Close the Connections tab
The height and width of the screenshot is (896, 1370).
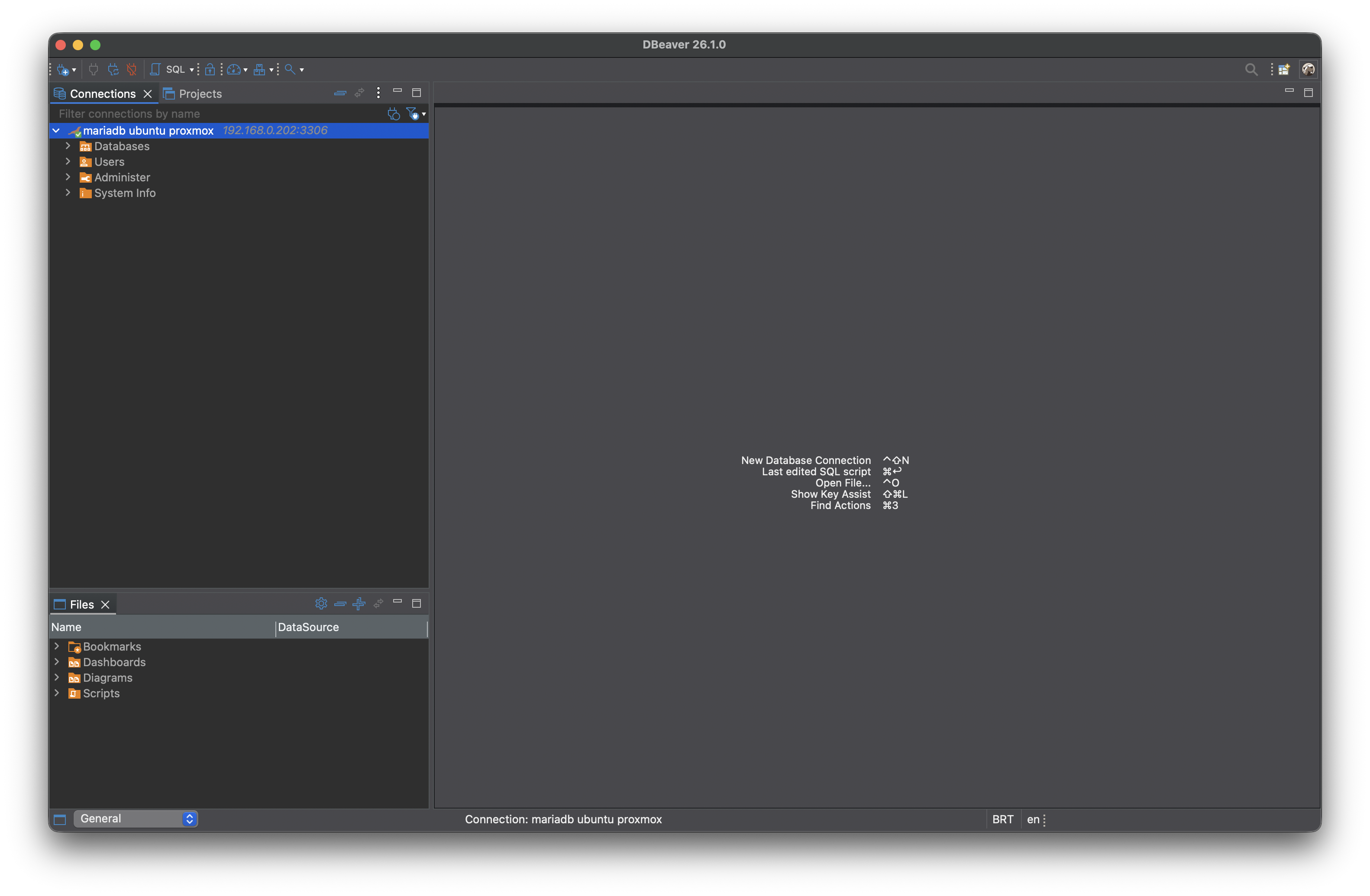[148, 94]
